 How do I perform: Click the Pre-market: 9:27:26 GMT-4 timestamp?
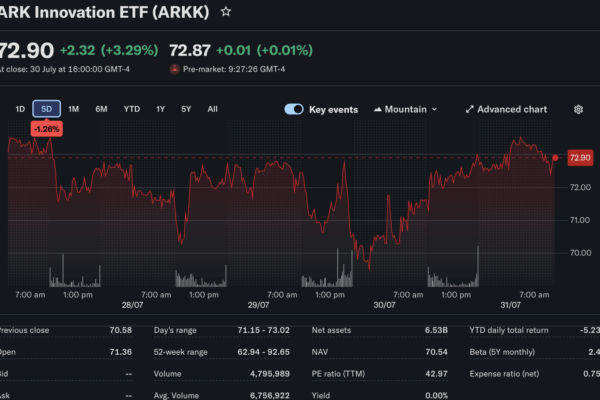pyautogui.click(x=234, y=69)
